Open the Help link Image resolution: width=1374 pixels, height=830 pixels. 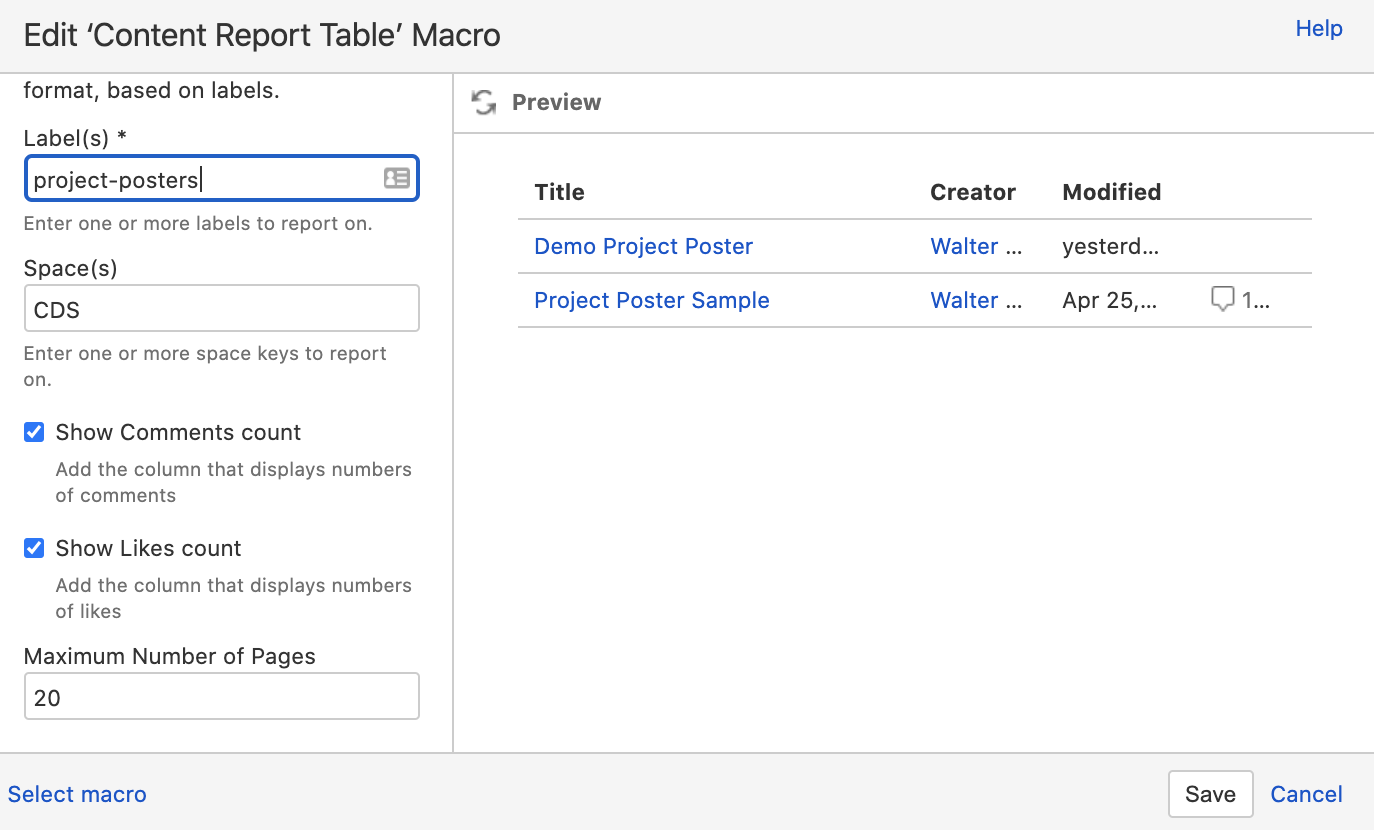(x=1318, y=28)
